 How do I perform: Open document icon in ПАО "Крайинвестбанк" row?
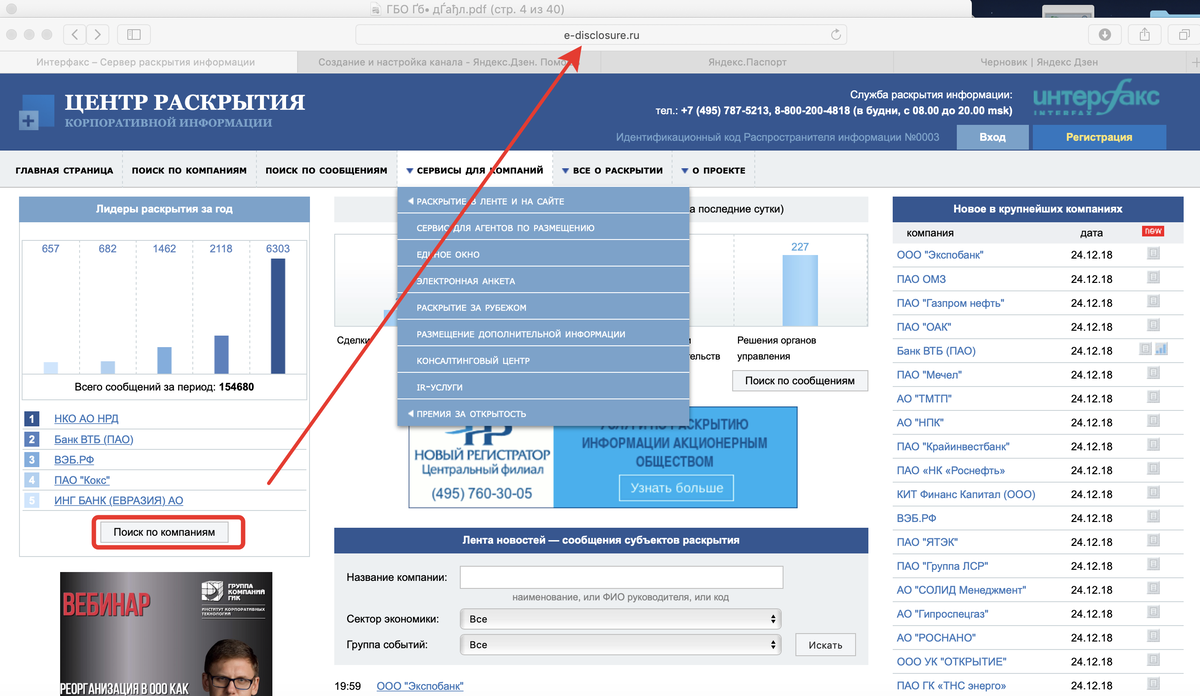pyautogui.click(x=1153, y=446)
